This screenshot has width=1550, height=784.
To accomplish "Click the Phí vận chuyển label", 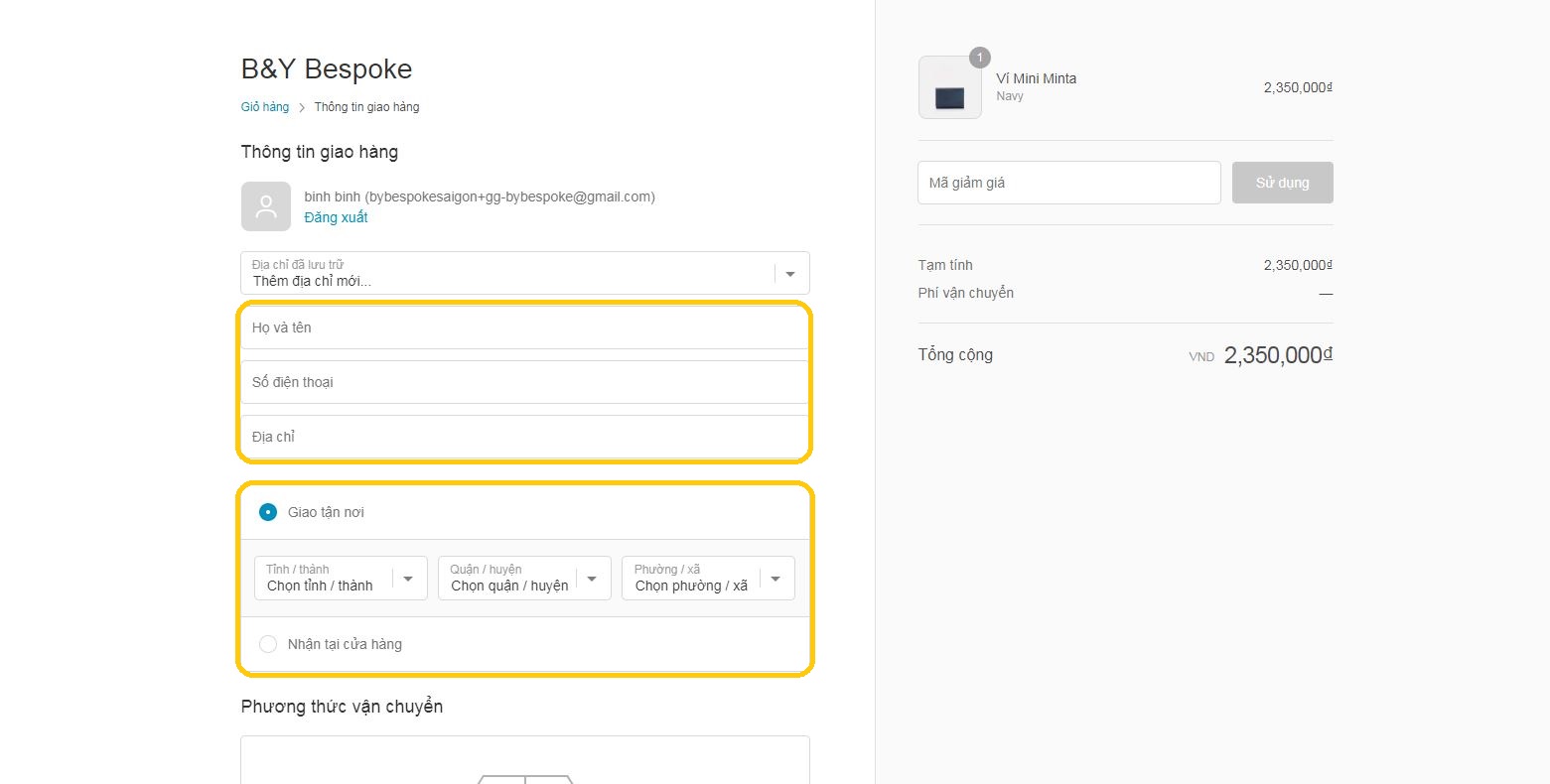I will tap(966, 293).
